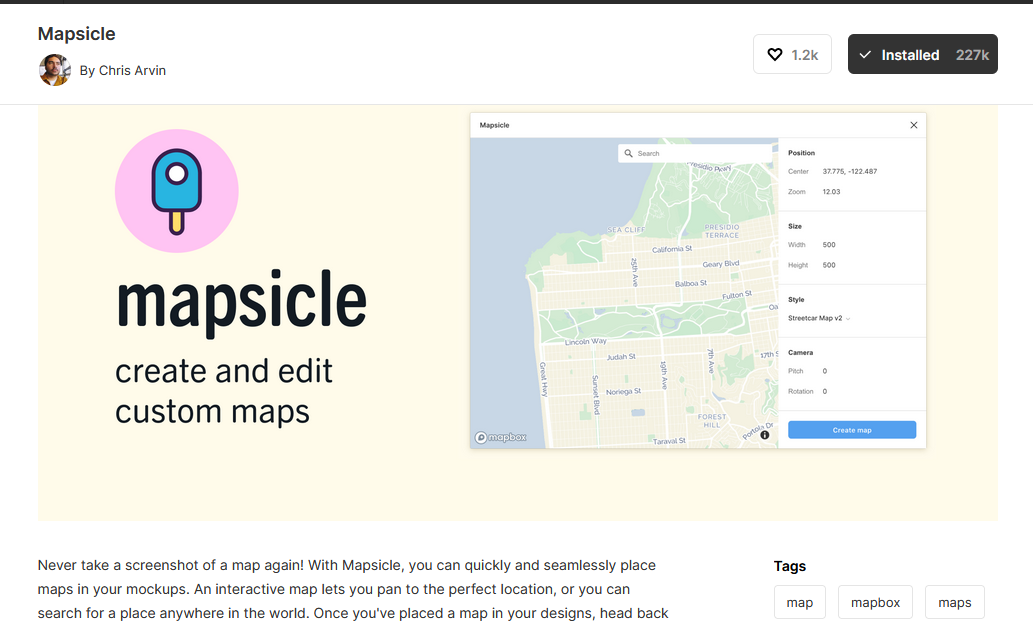The height and width of the screenshot is (623, 1033).
Task: Click the heart like button showing 1.2k
Action: (792, 54)
